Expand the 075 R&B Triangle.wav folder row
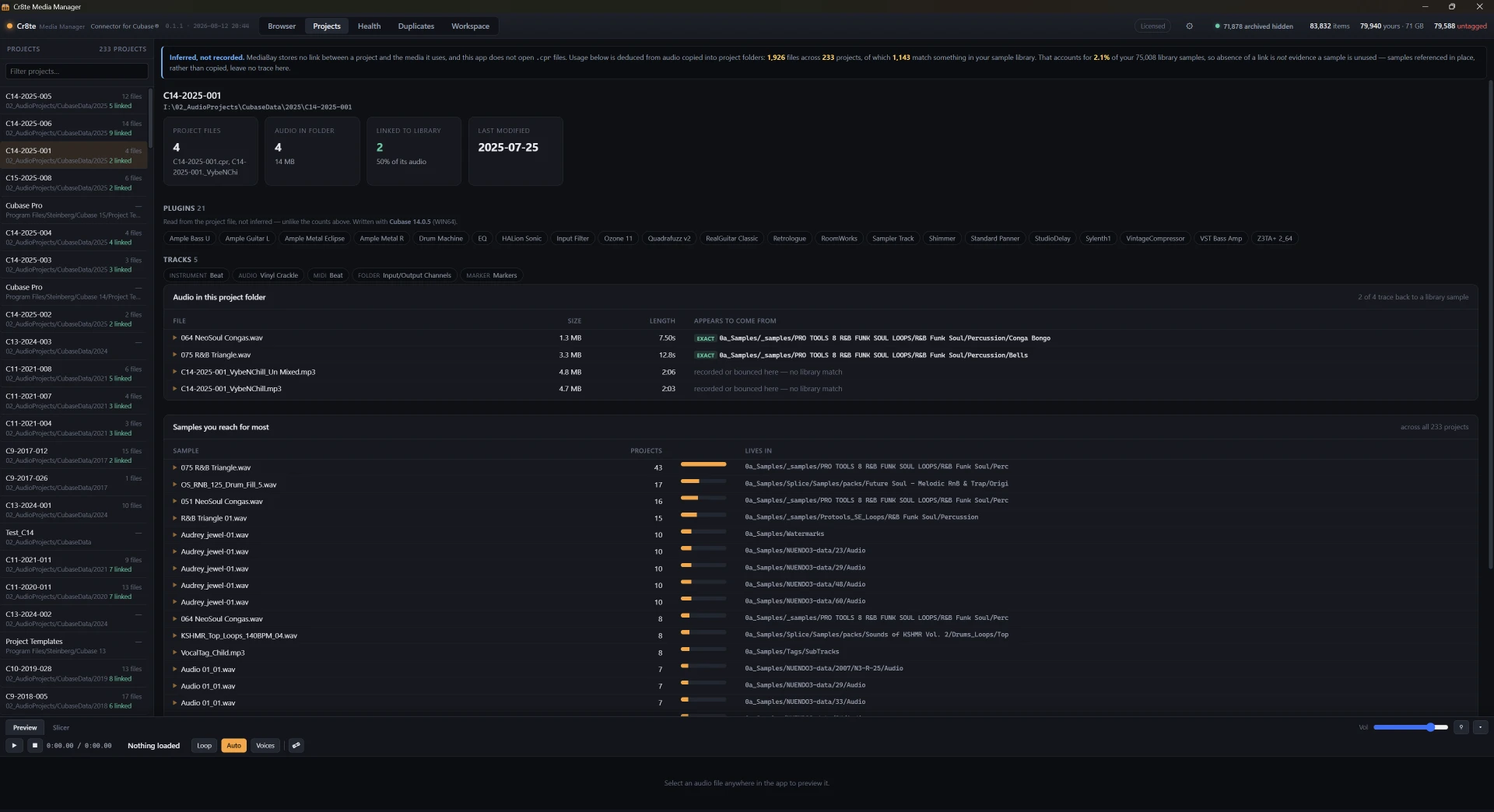The image size is (1494, 812). pos(175,355)
